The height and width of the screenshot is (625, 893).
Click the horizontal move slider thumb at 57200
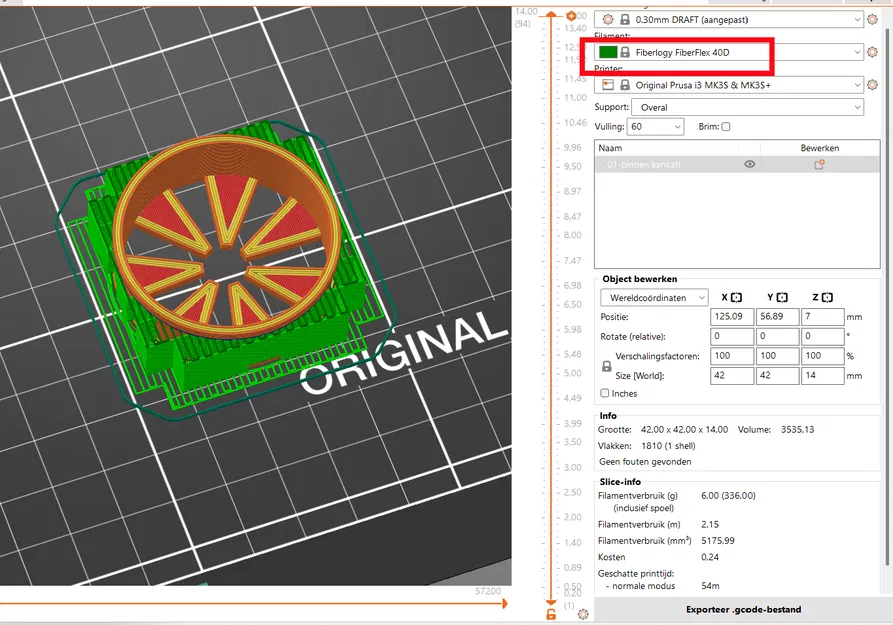point(505,603)
